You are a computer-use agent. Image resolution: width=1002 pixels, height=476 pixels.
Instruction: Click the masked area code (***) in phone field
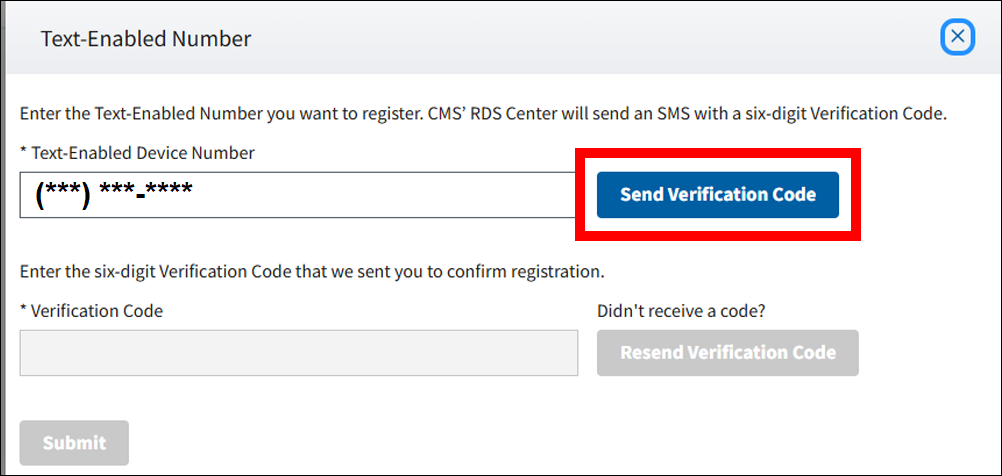[x=63, y=193]
